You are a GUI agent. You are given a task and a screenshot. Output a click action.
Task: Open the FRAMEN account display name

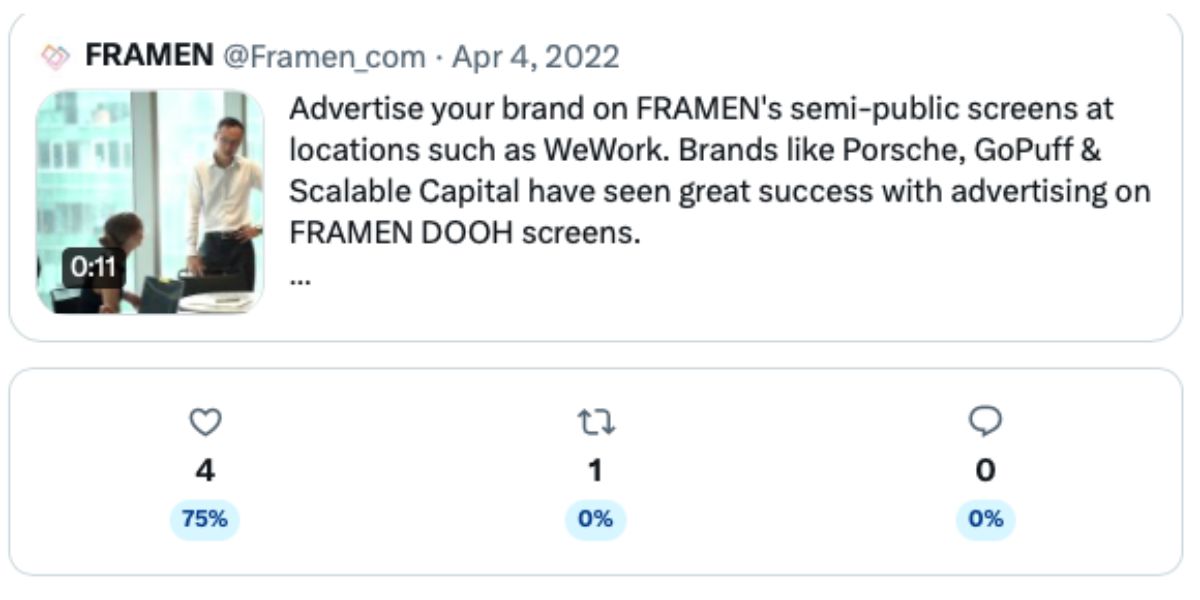[149, 56]
